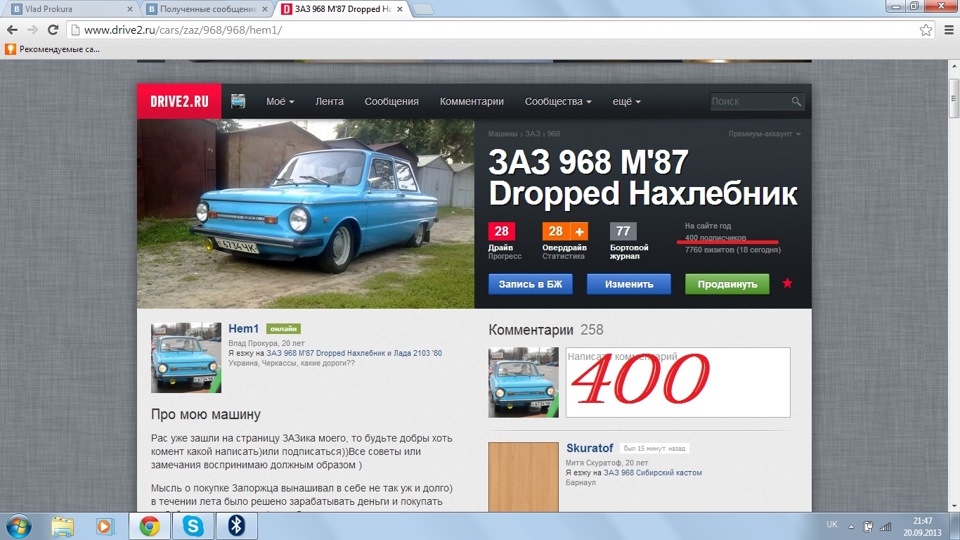This screenshot has height=540, width=960.
Task: Click Машины breadcrumb link
Action: (x=503, y=133)
